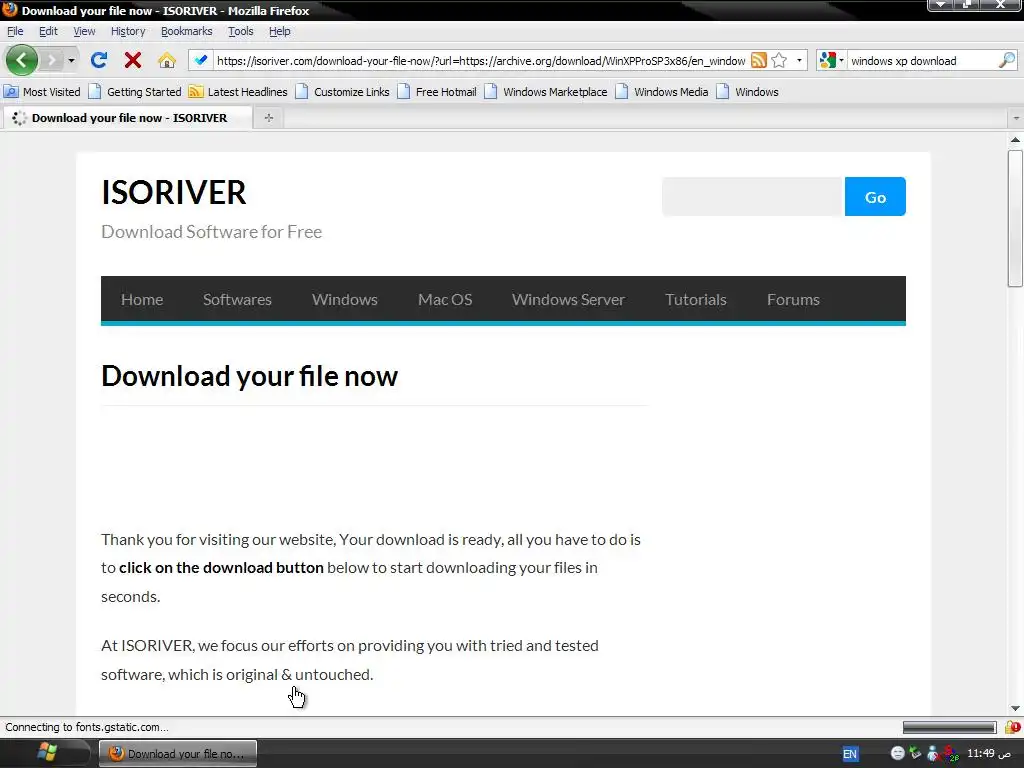This screenshot has width=1024, height=768.
Task: Open the Home nav item
Action: 142,299
